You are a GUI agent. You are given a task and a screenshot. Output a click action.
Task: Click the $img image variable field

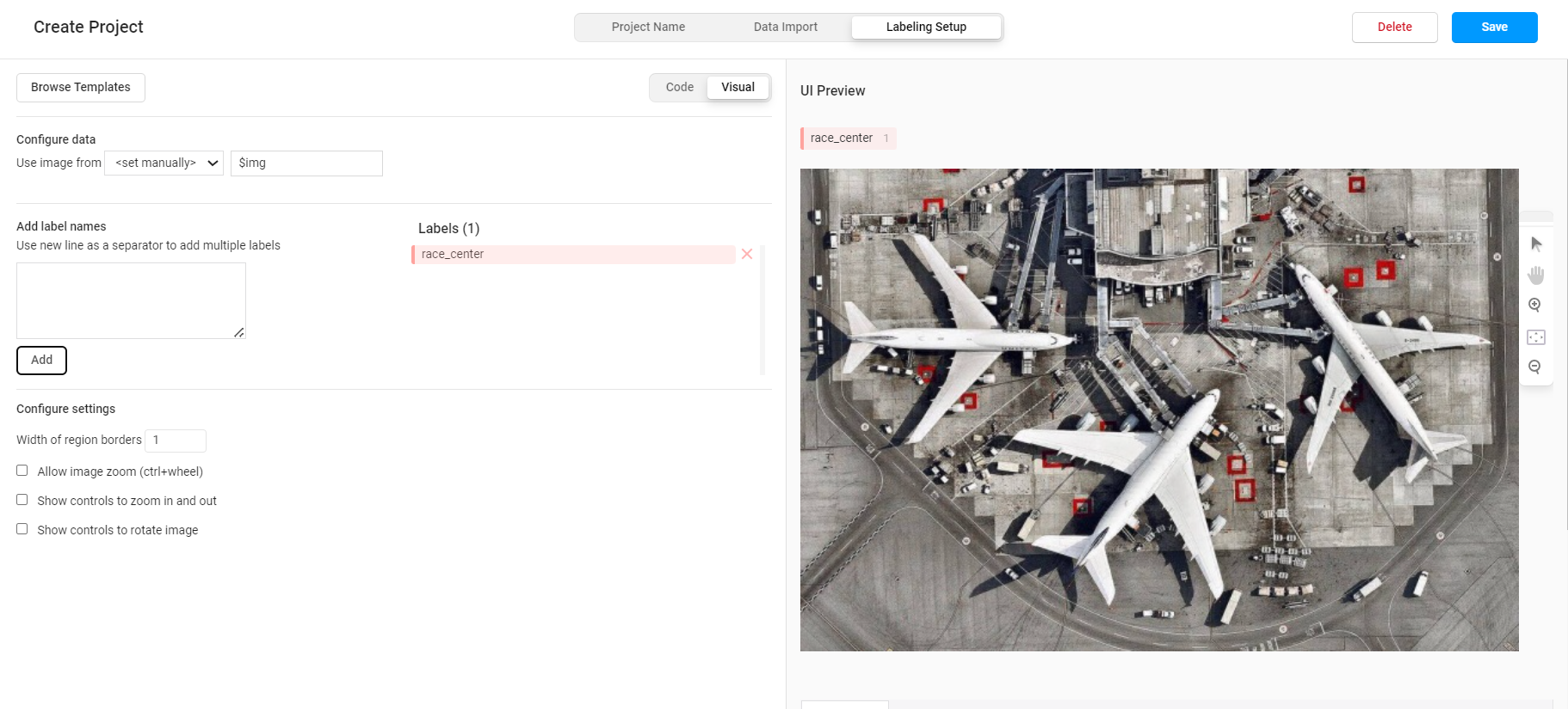pyautogui.click(x=306, y=163)
